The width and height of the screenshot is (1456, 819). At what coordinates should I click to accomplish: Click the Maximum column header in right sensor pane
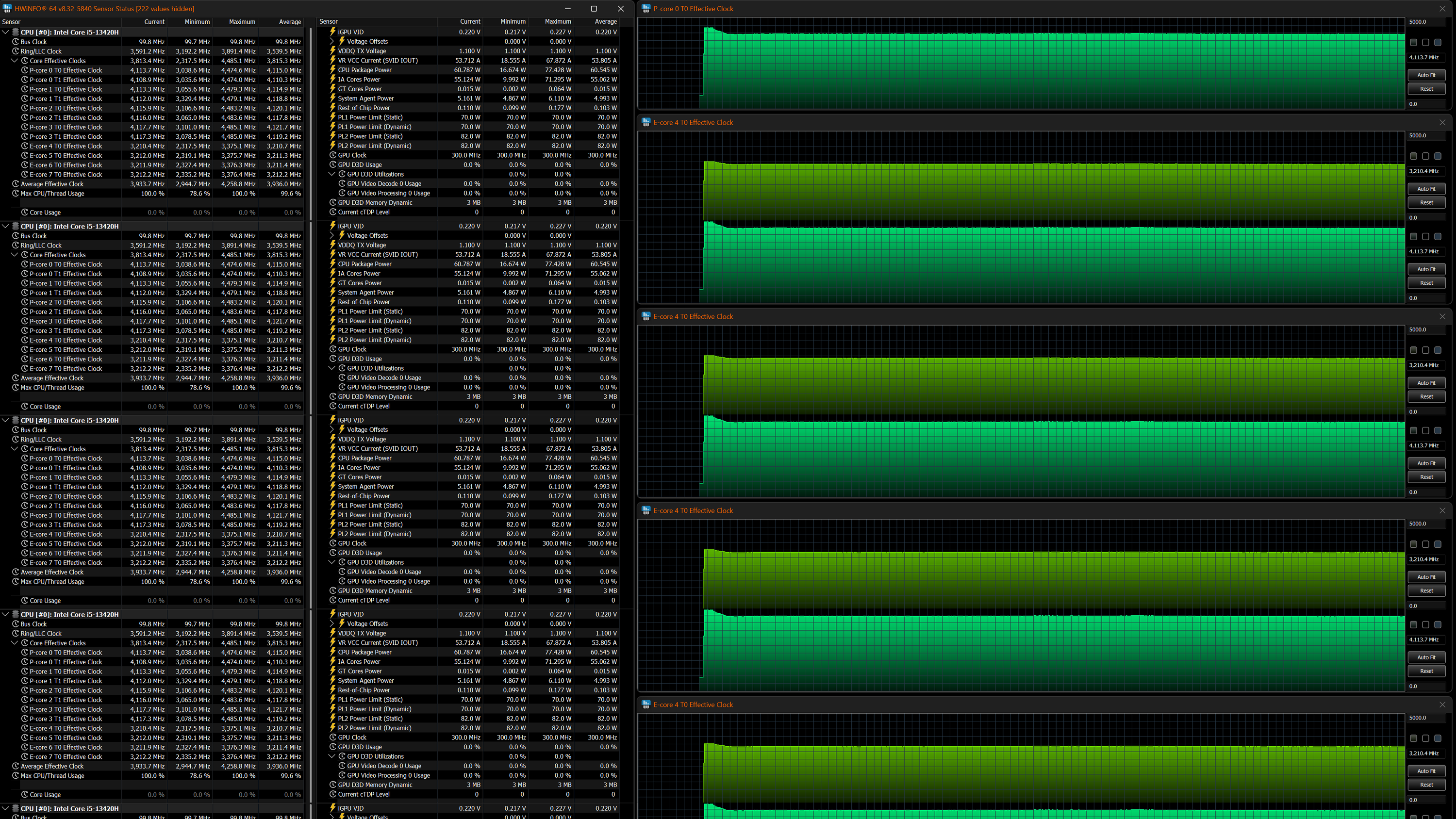coord(551,21)
